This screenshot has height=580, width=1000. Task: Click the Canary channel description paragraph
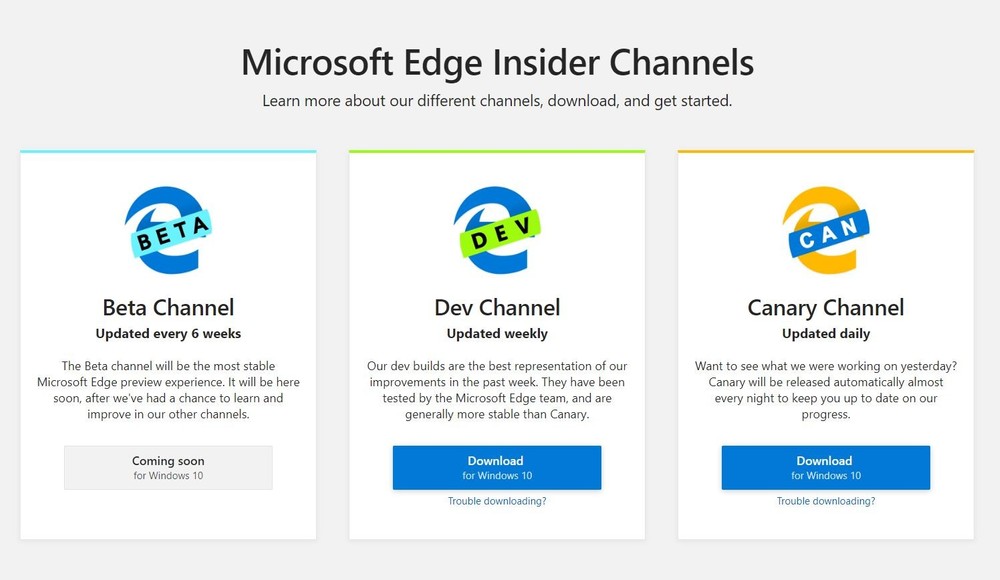point(825,390)
